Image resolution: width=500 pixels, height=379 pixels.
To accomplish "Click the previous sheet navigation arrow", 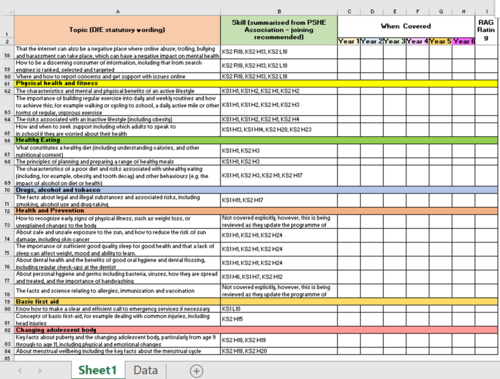I will pos(19,371).
